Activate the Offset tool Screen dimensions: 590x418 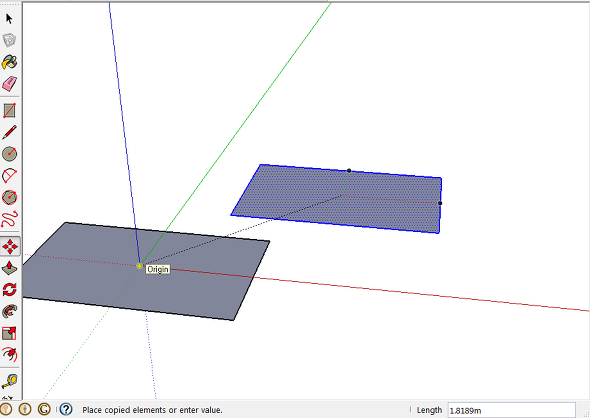9,354
